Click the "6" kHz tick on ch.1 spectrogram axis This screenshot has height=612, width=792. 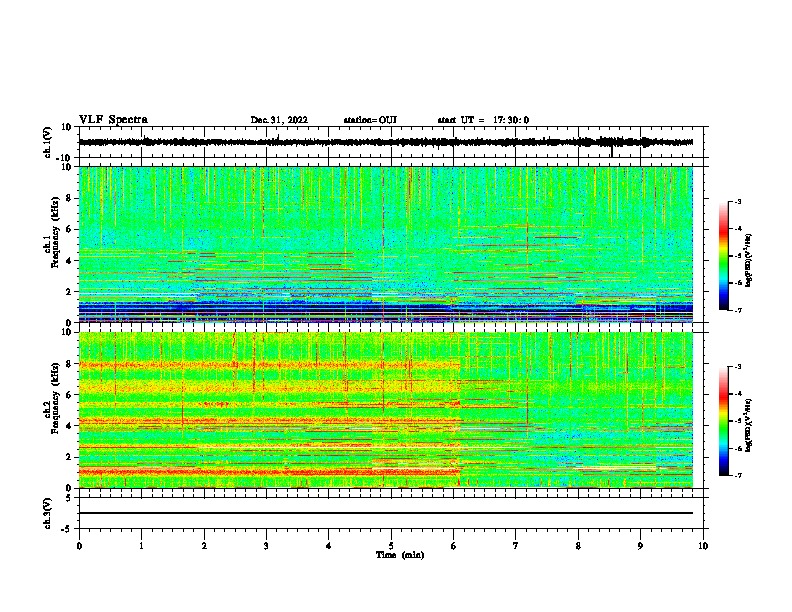[x=69, y=229]
